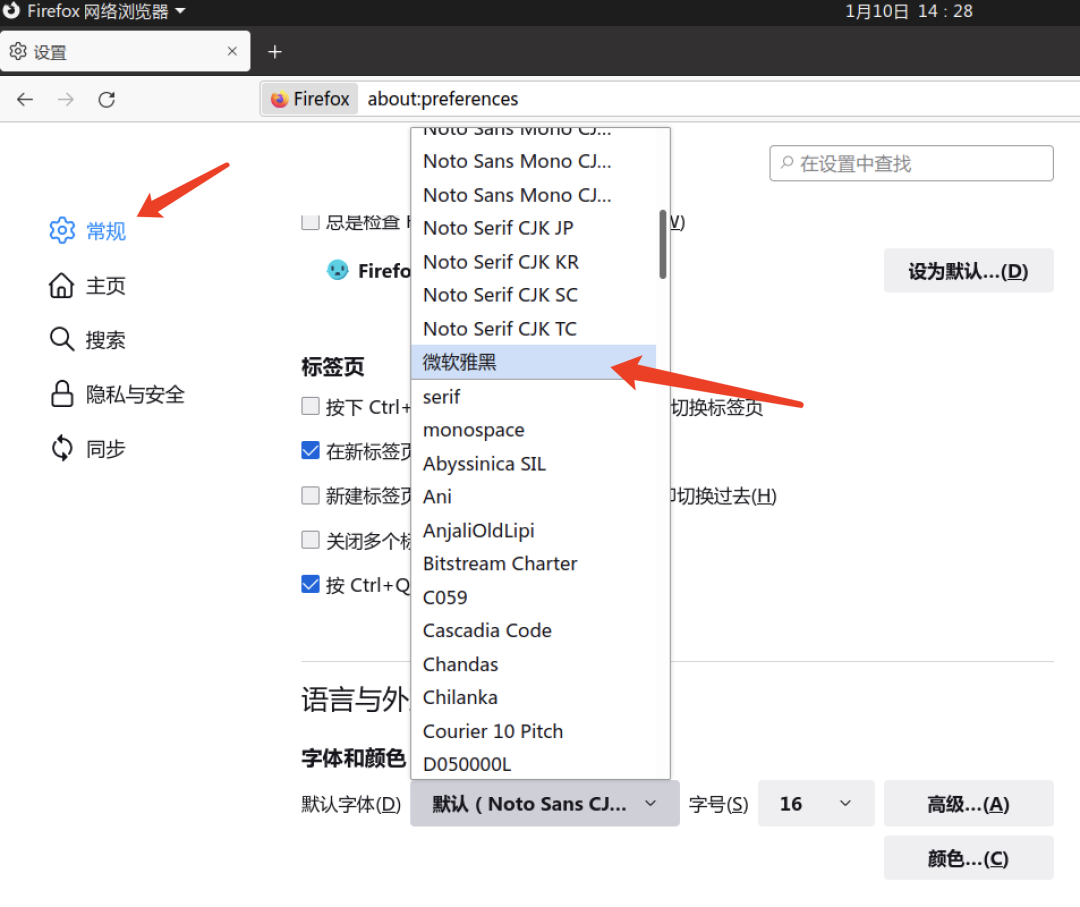Click the gear icon beside 常规
This screenshot has width=1080, height=907.
(62, 230)
